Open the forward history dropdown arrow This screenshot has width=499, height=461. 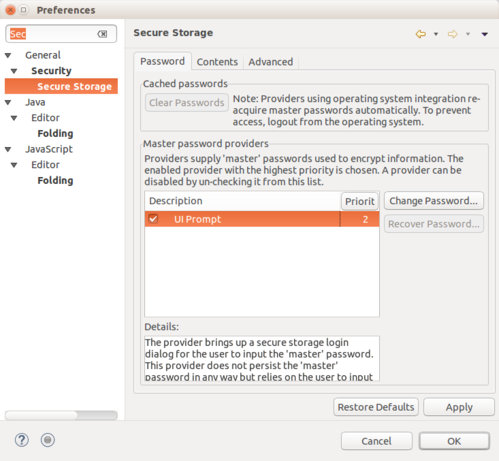468,34
